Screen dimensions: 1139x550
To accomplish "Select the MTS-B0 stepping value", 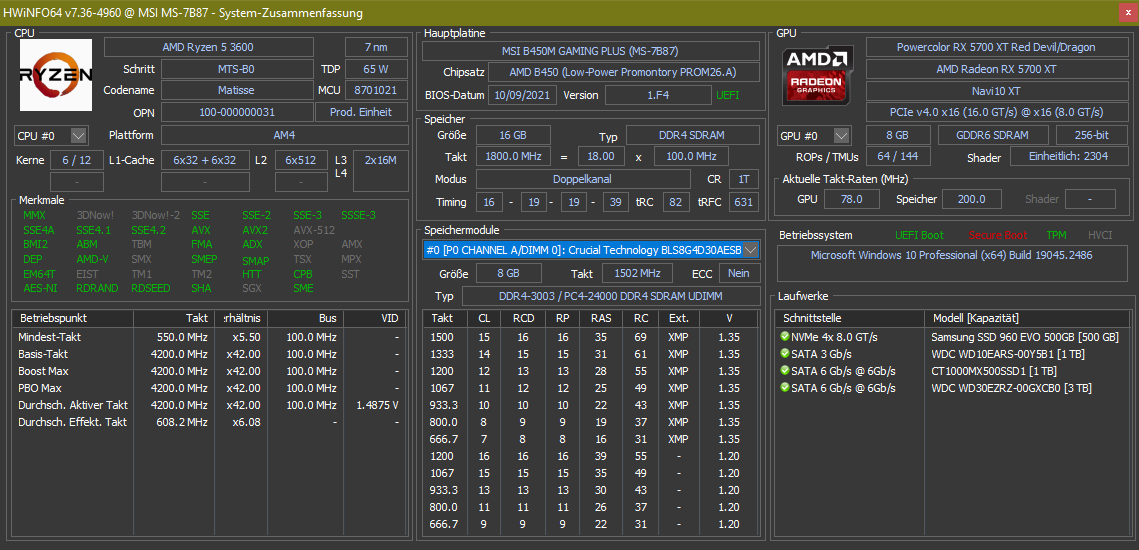I will [237, 69].
